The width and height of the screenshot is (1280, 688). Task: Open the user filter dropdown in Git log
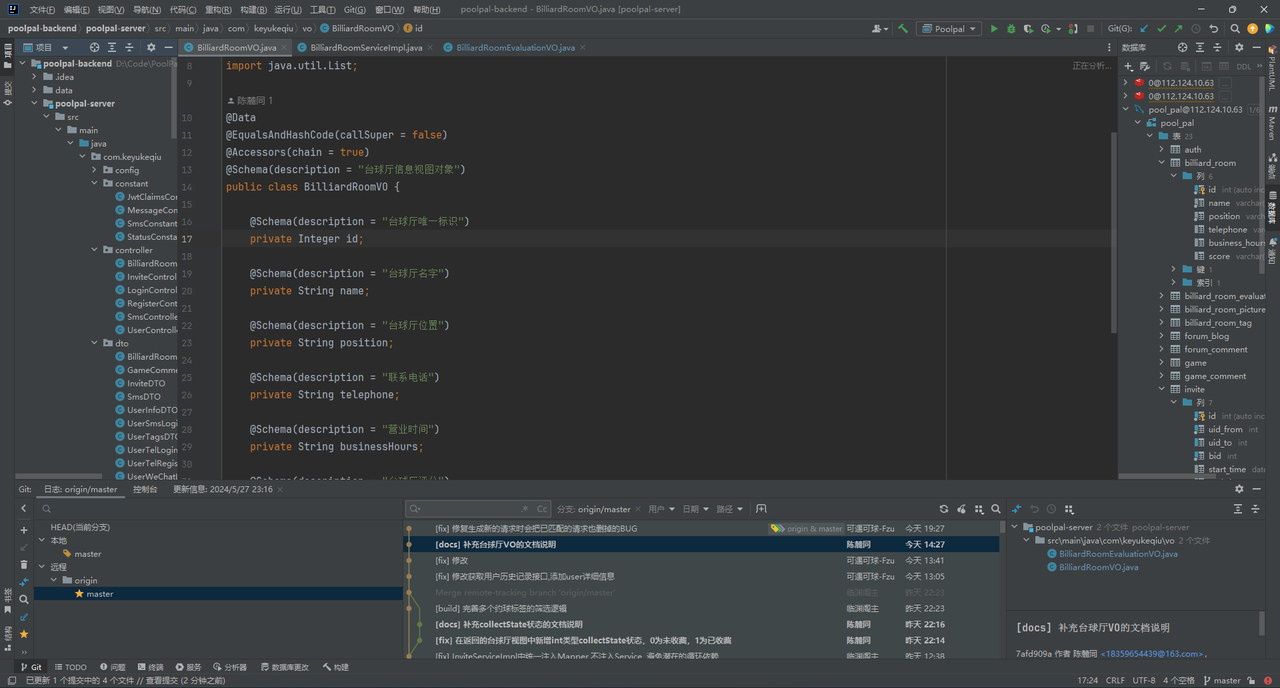(x=661, y=509)
